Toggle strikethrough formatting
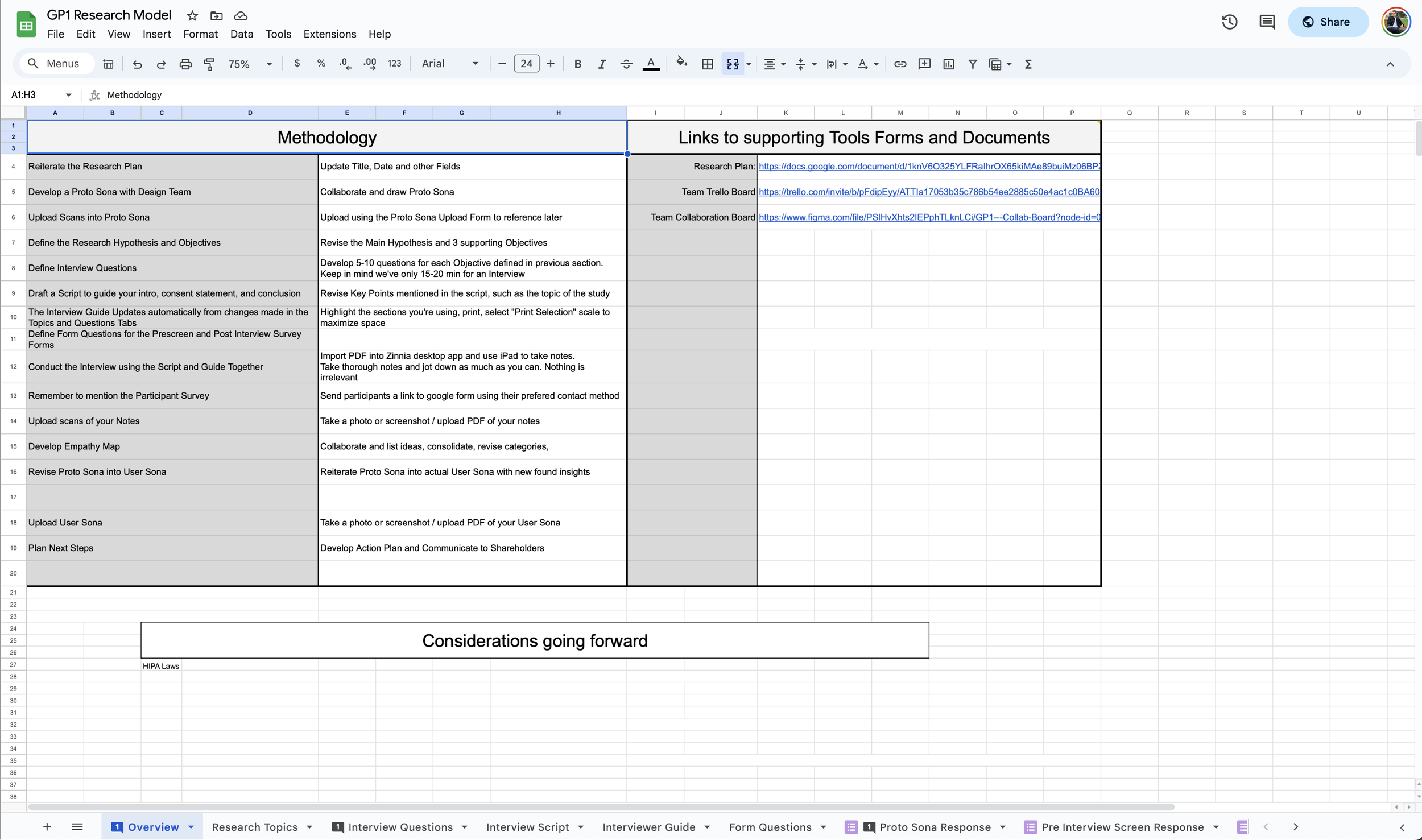The height and width of the screenshot is (840, 1422). coord(626,64)
